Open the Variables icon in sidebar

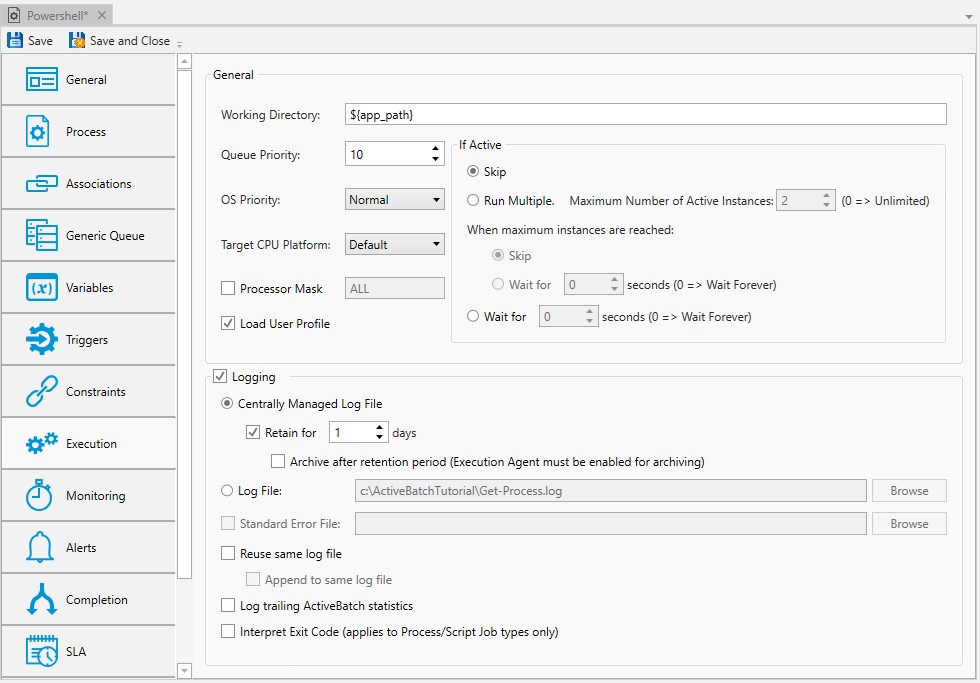[41, 288]
